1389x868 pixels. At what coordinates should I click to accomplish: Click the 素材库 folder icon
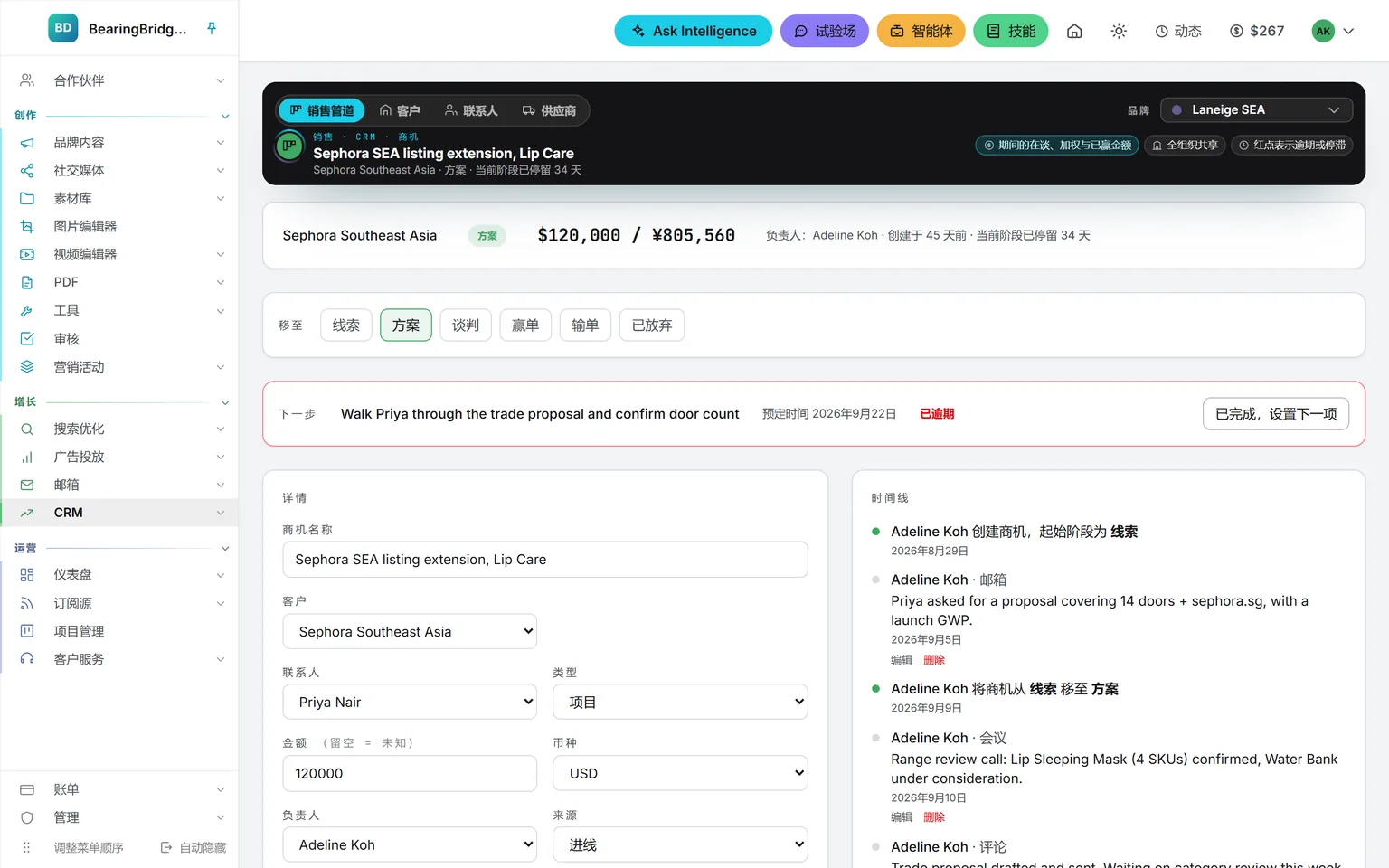(x=27, y=198)
